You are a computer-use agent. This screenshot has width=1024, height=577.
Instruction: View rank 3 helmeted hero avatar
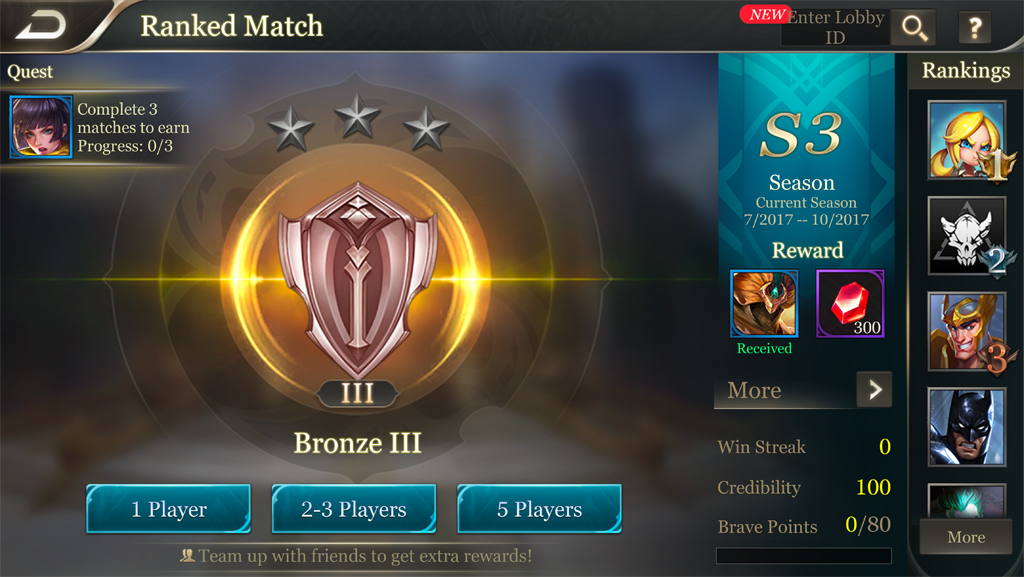[x=967, y=332]
